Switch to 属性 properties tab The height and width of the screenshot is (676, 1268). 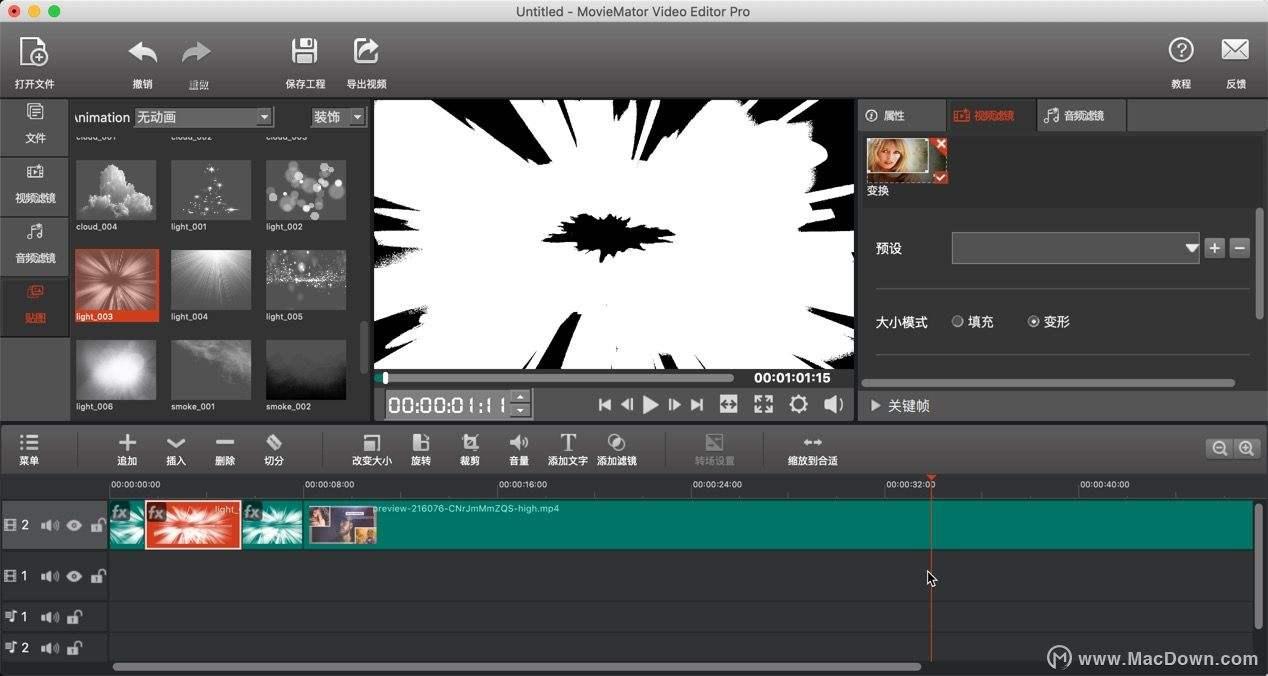[x=902, y=116]
